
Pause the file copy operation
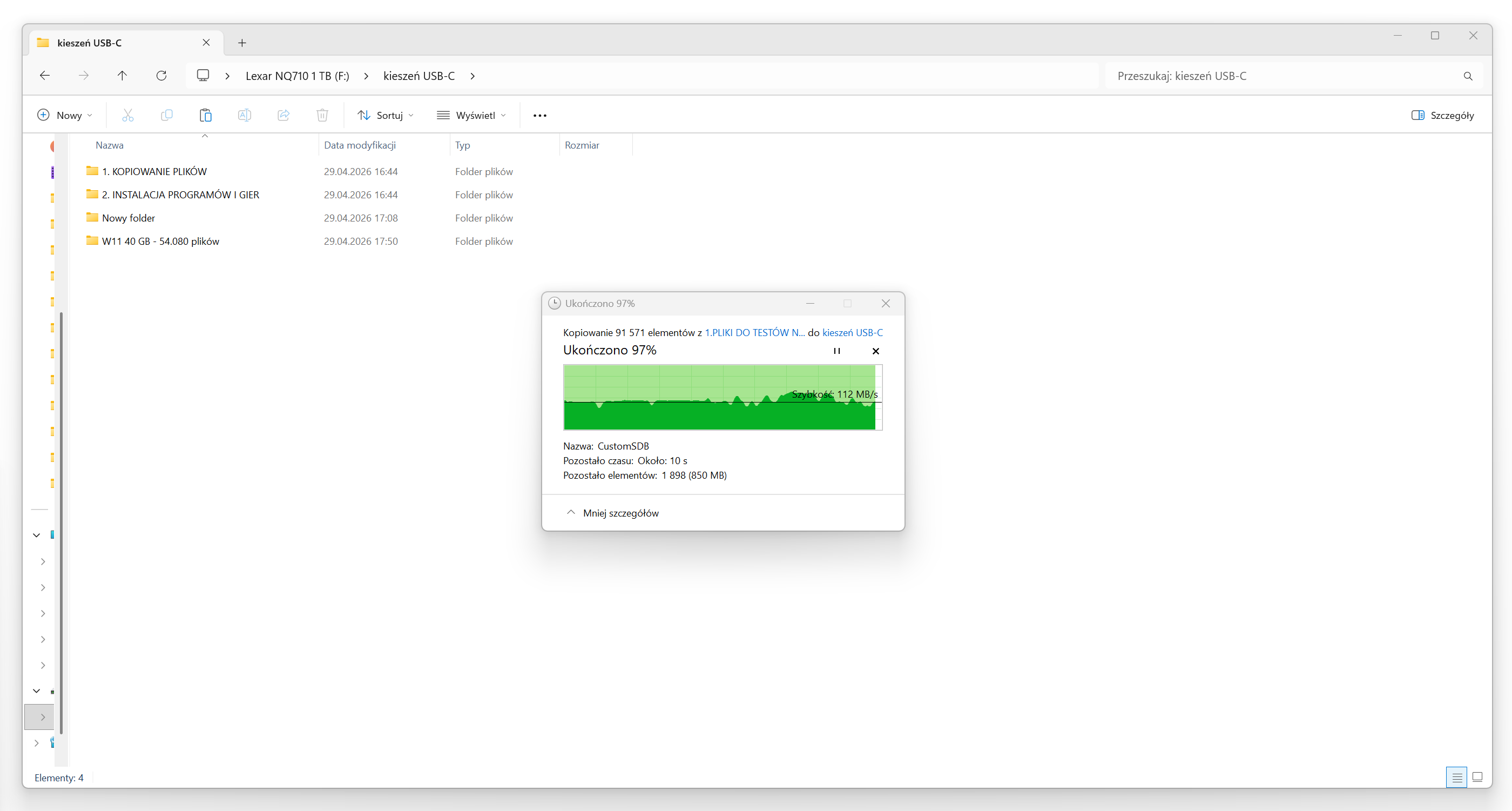point(837,351)
